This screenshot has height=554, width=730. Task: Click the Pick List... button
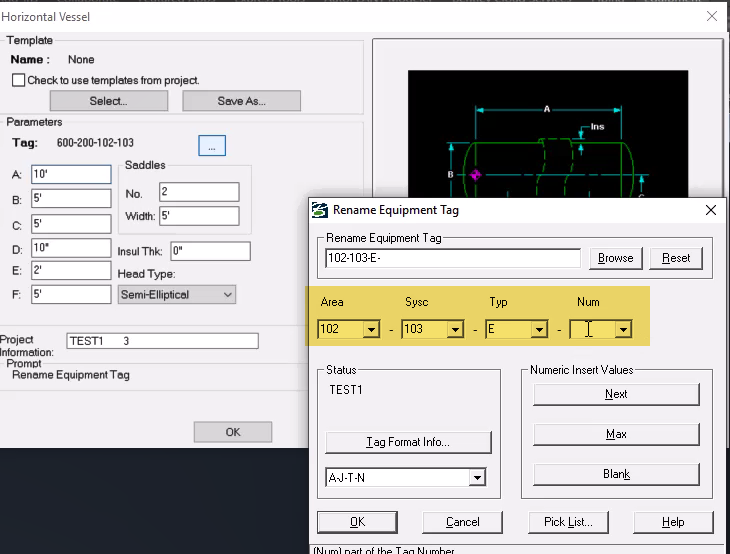point(568,522)
